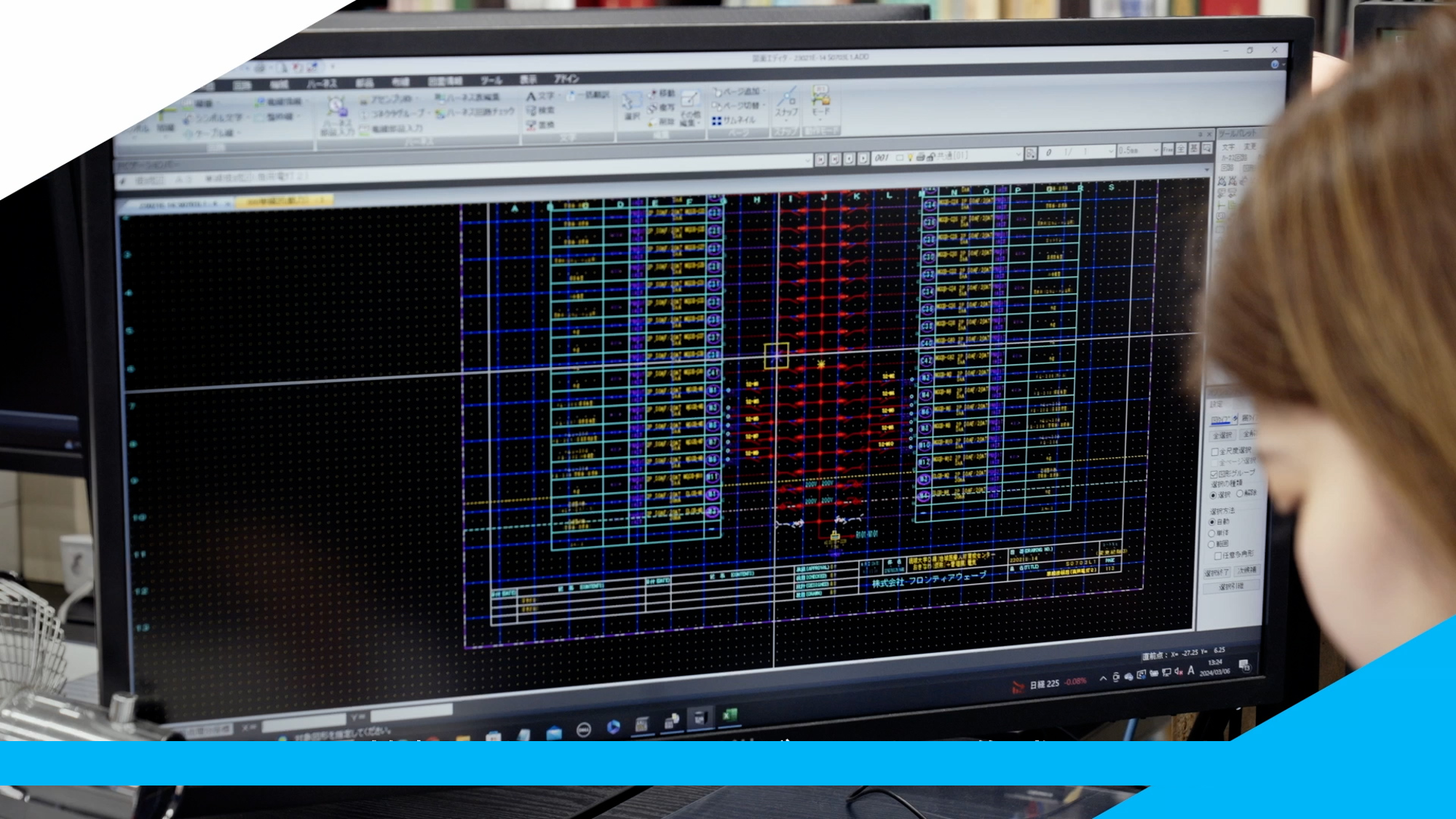This screenshot has height=819, width=1456.
Task: Click the 基 toolbar button
Action: tap(1194, 149)
